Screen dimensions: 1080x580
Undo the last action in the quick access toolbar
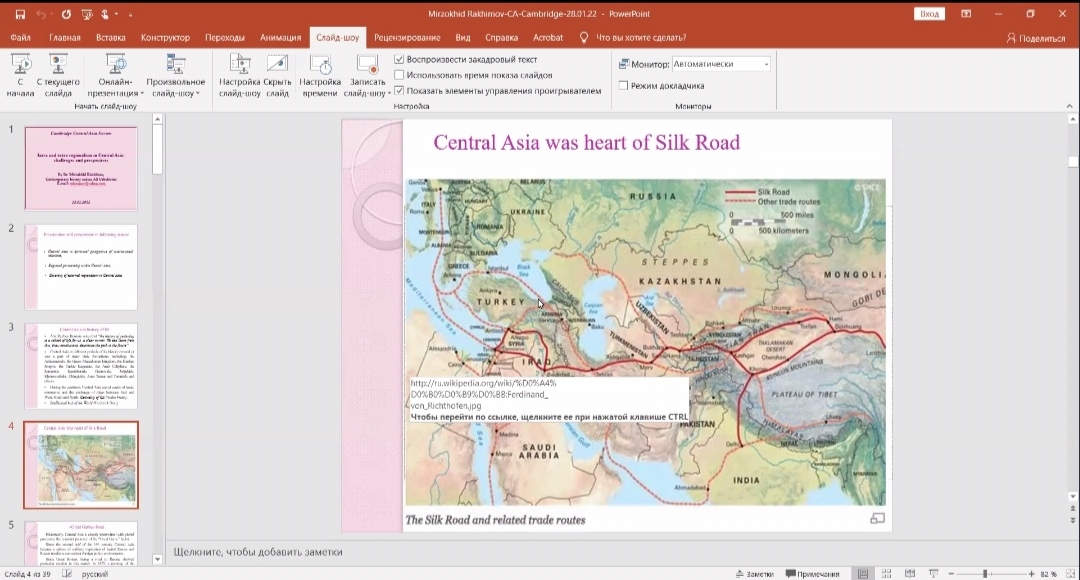tap(41, 14)
